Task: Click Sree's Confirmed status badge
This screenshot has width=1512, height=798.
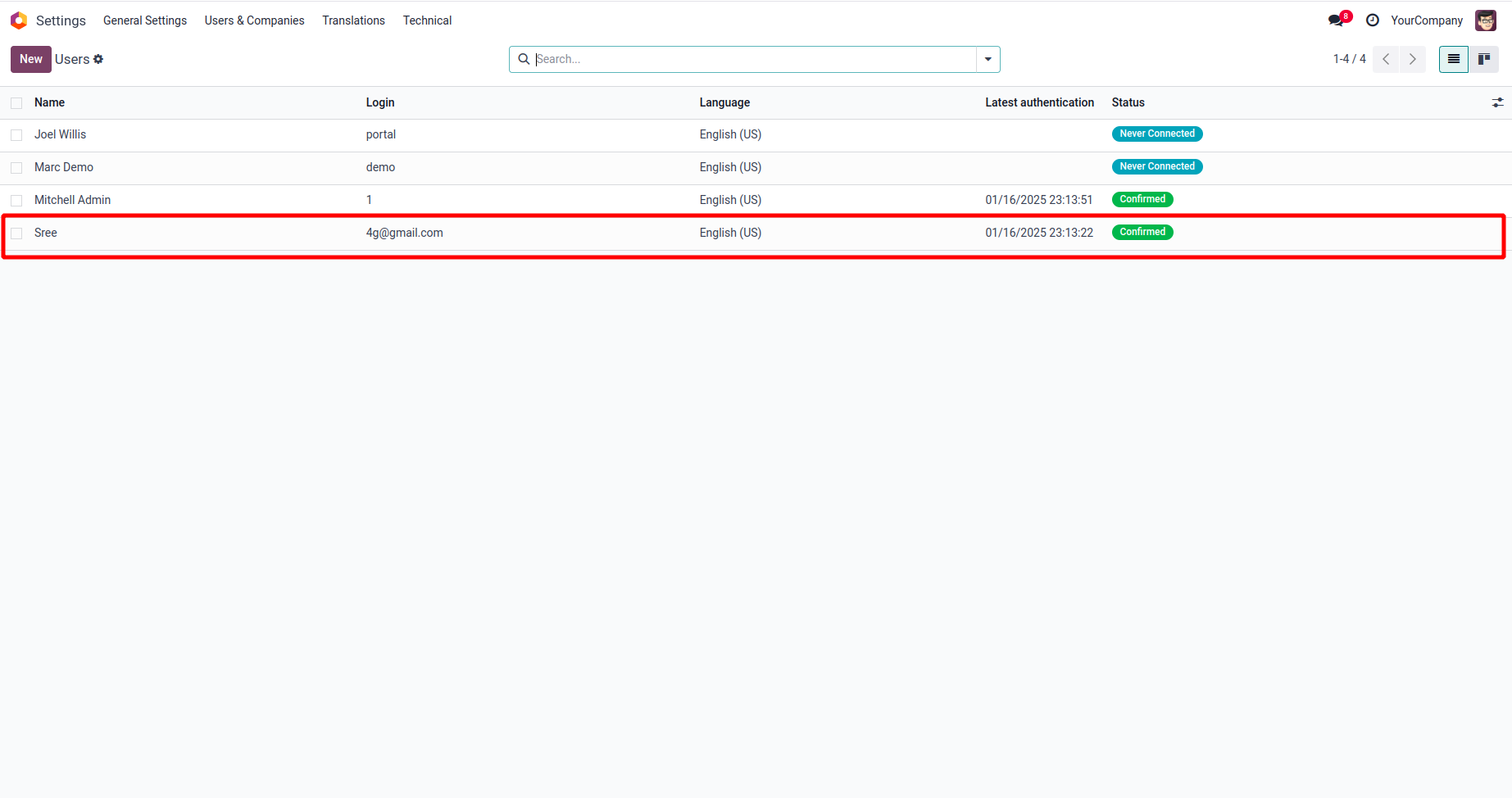Action: (1142, 232)
